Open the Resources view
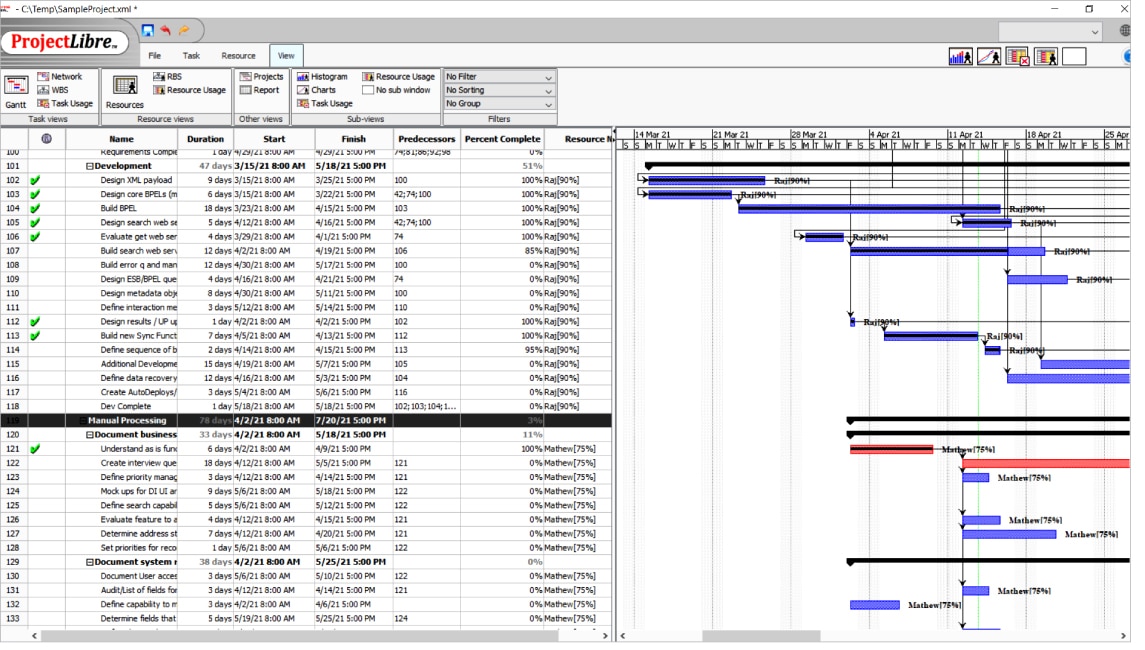The image size is (1145, 650). pyautogui.click(x=125, y=92)
